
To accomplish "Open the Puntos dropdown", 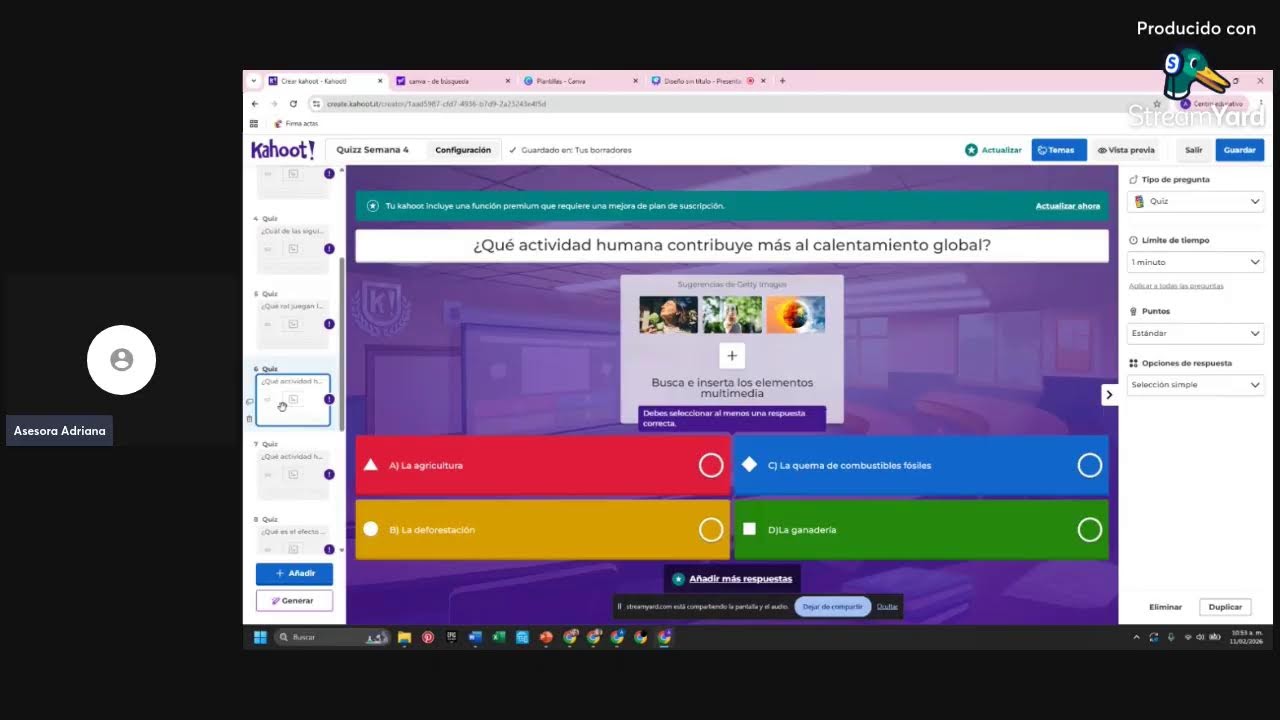I will (x=1195, y=333).
